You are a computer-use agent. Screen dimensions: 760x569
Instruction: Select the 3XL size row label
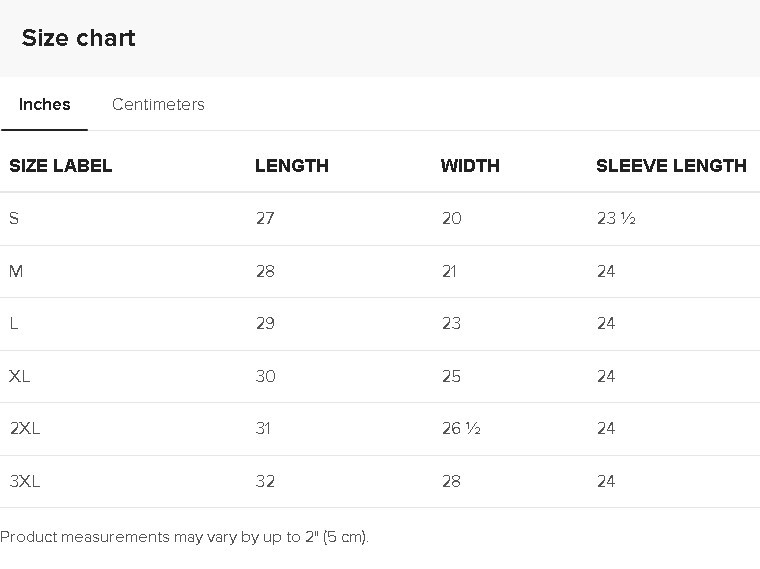25,481
